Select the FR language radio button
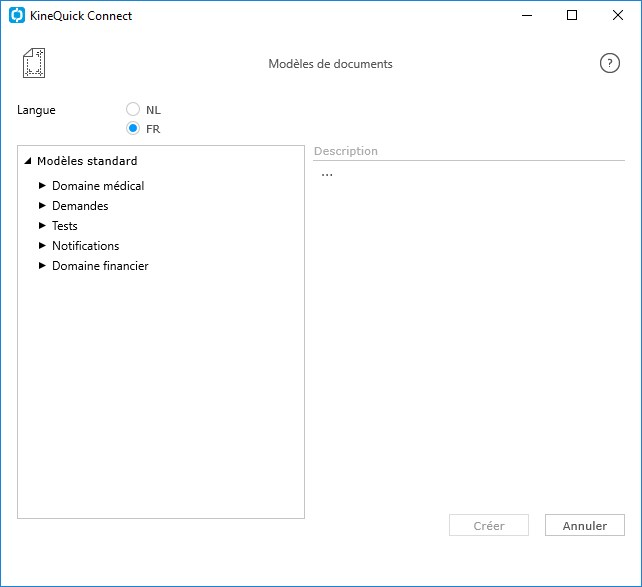Screen dimensions: 642x587 pyautogui.click(x=133, y=129)
